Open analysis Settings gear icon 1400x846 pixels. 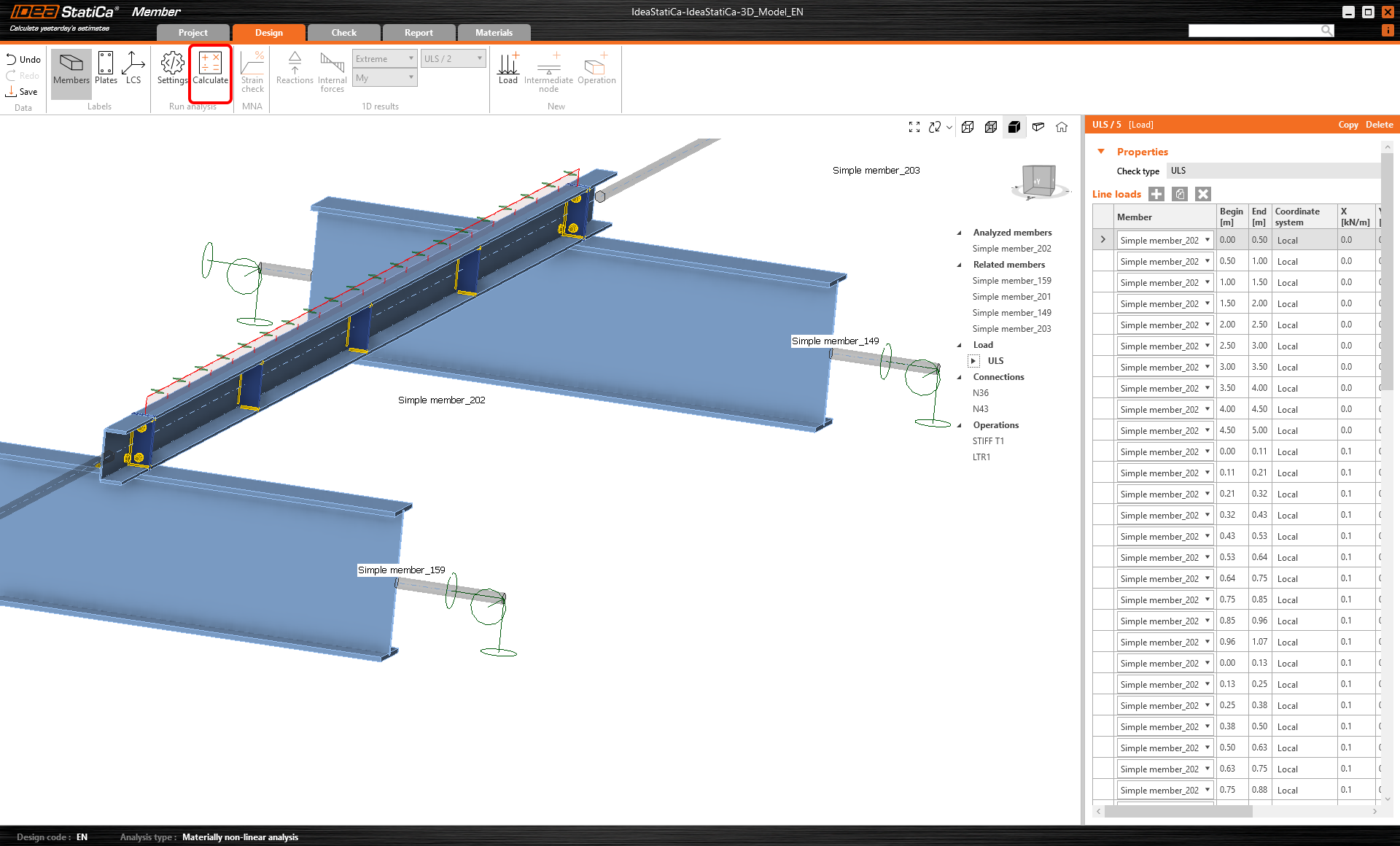point(172,69)
